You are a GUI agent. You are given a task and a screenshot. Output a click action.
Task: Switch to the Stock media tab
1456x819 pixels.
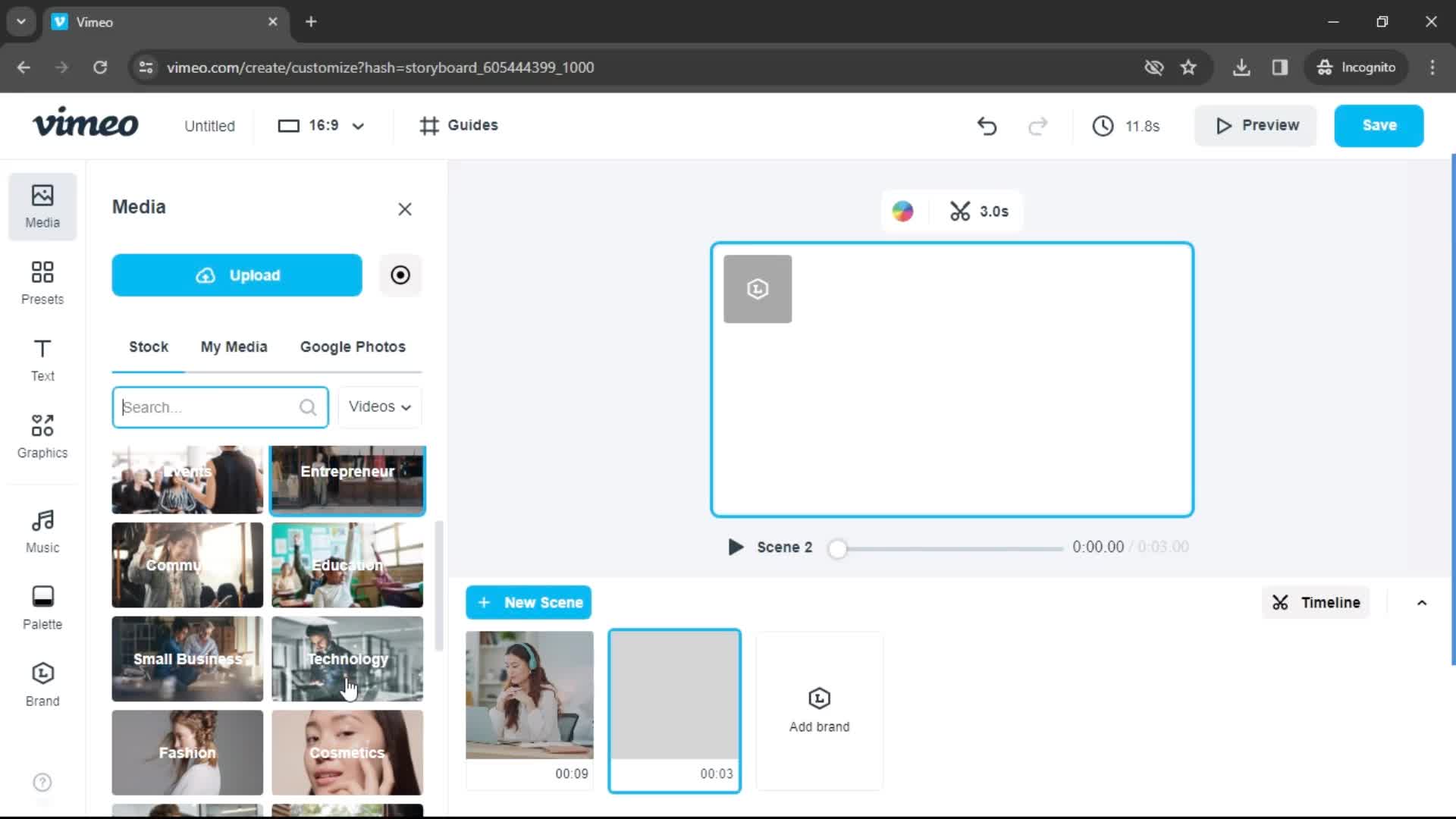[x=148, y=346]
